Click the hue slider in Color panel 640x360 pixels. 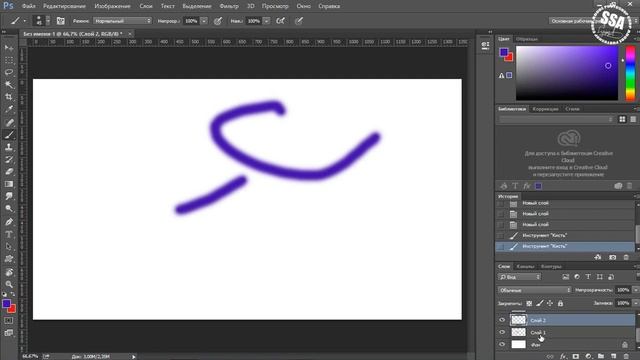[630, 73]
